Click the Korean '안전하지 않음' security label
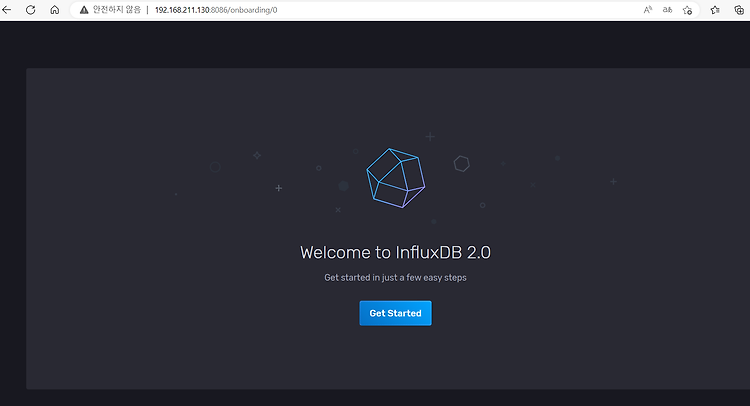This screenshot has width=750, height=406. point(117,10)
